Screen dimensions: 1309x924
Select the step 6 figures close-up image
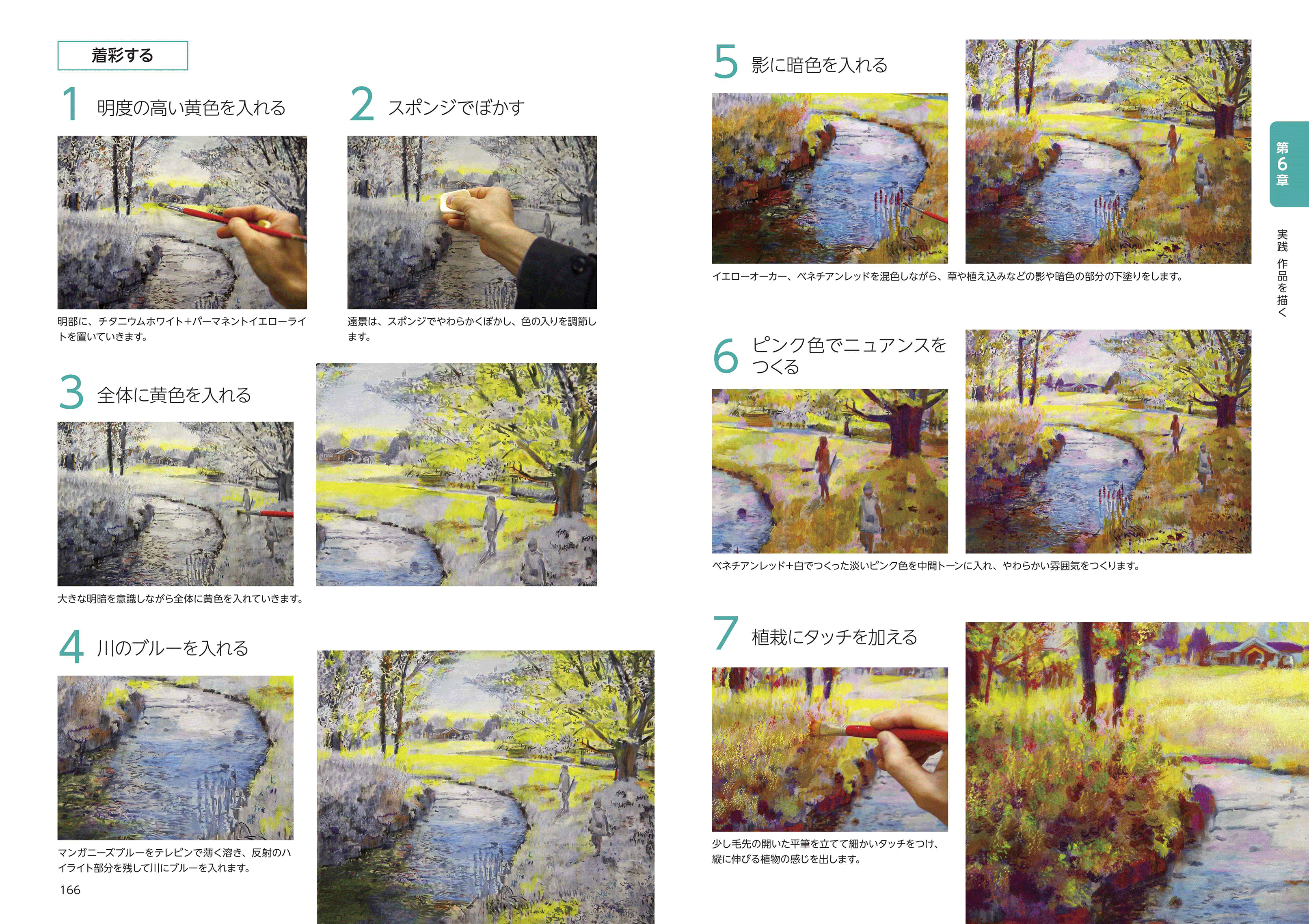[830, 471]
